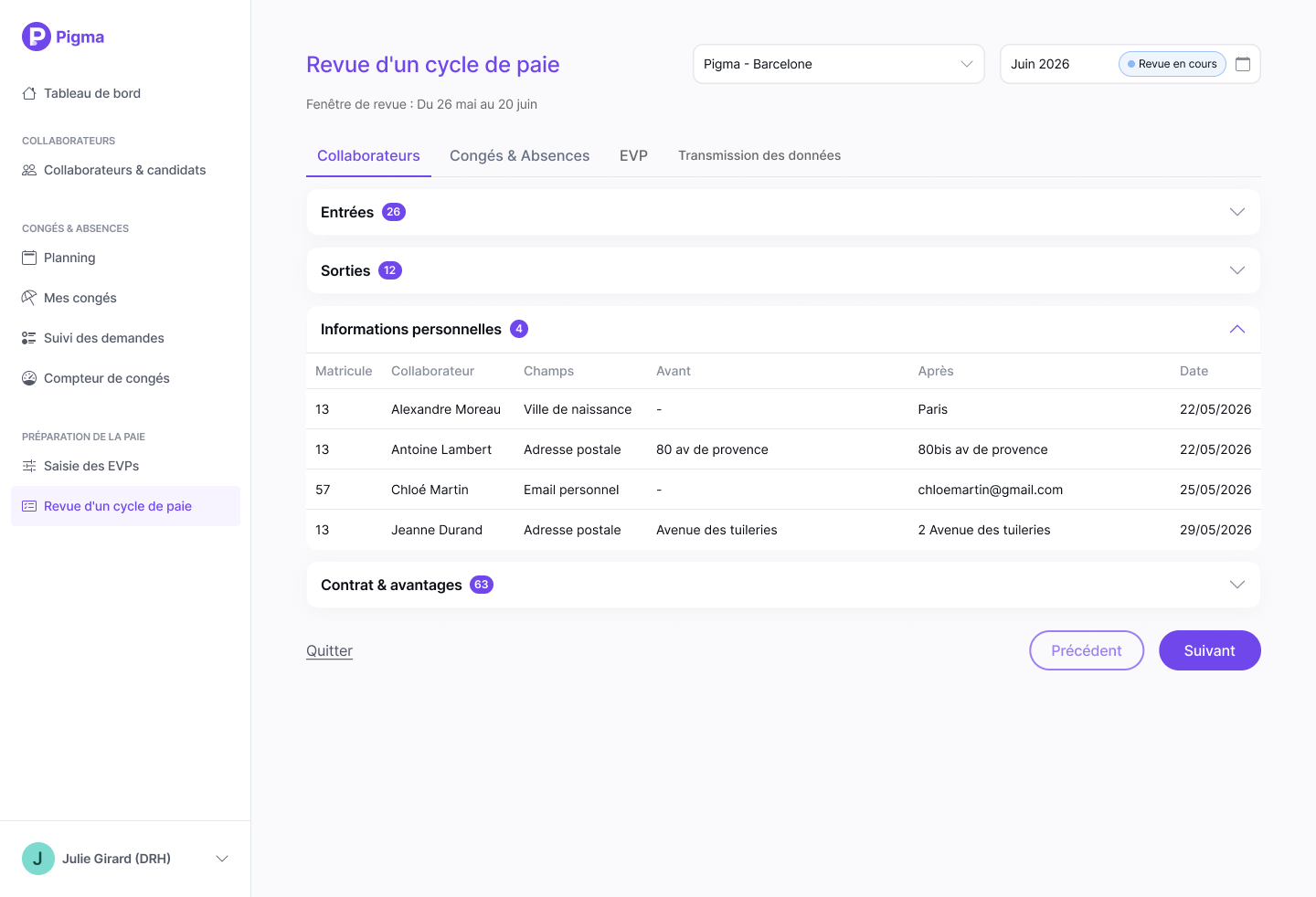Click the Sorties count badge 12
Image resolution: width=1316 pixels, height=897 pixels.
coord(390,270)
